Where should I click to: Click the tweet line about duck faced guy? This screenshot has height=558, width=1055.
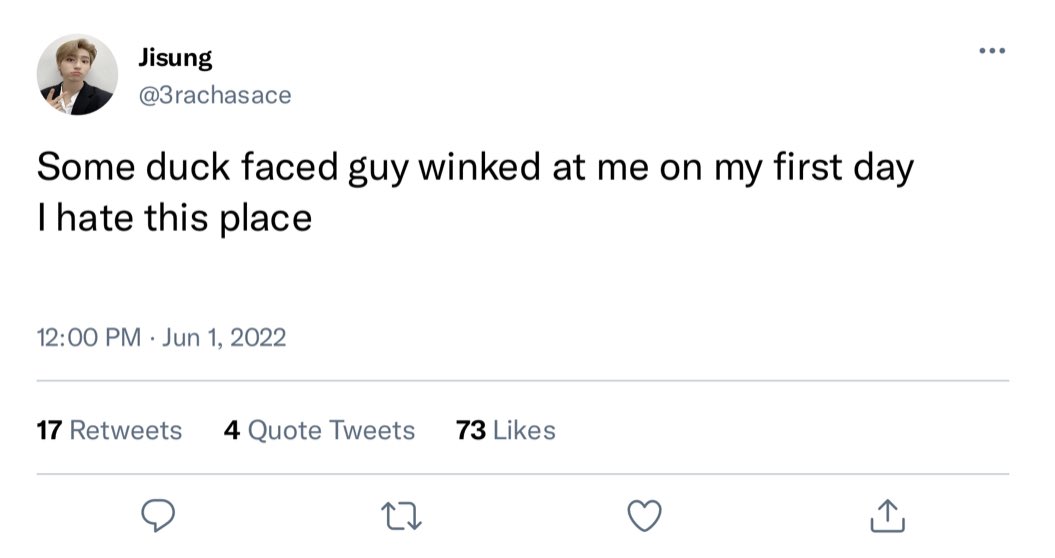tap(475, 167)
